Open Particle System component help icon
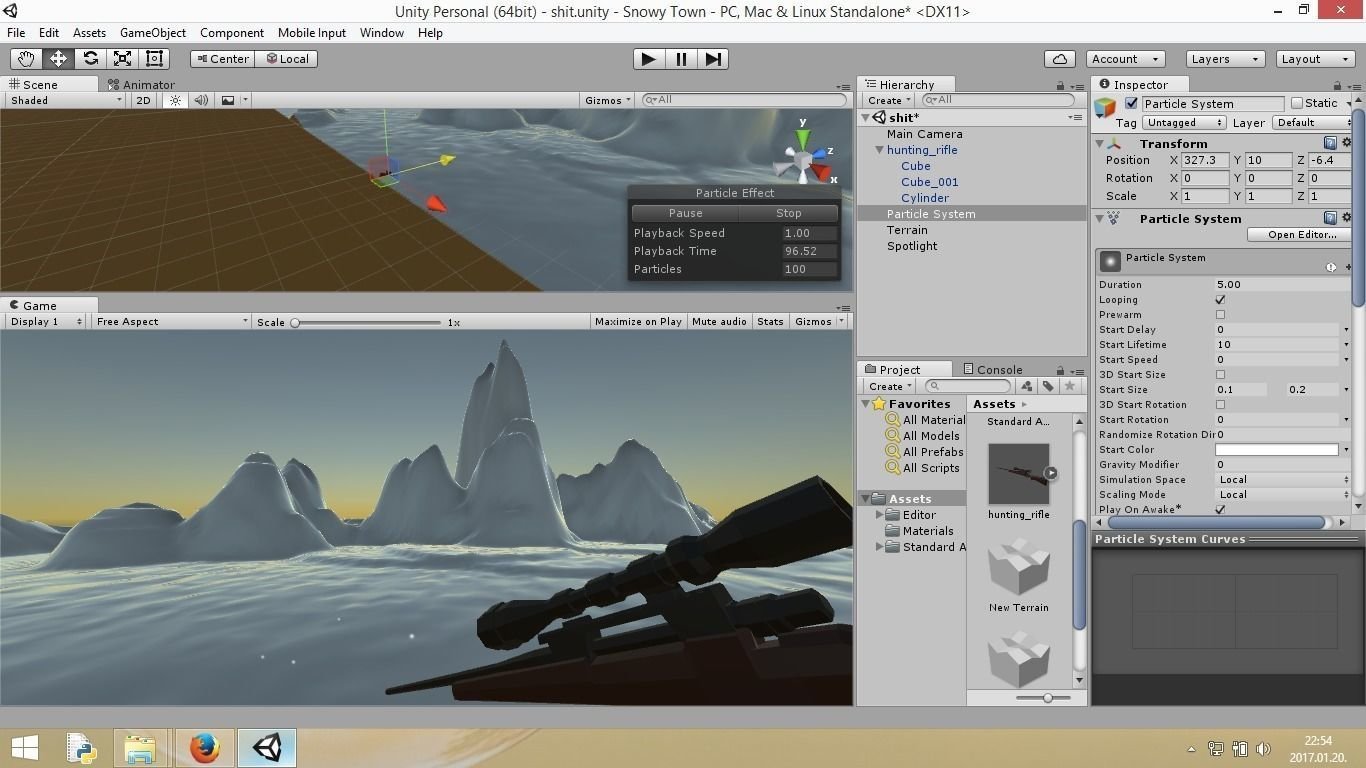The image size is (1366, 768). (x=1330, y=218)
